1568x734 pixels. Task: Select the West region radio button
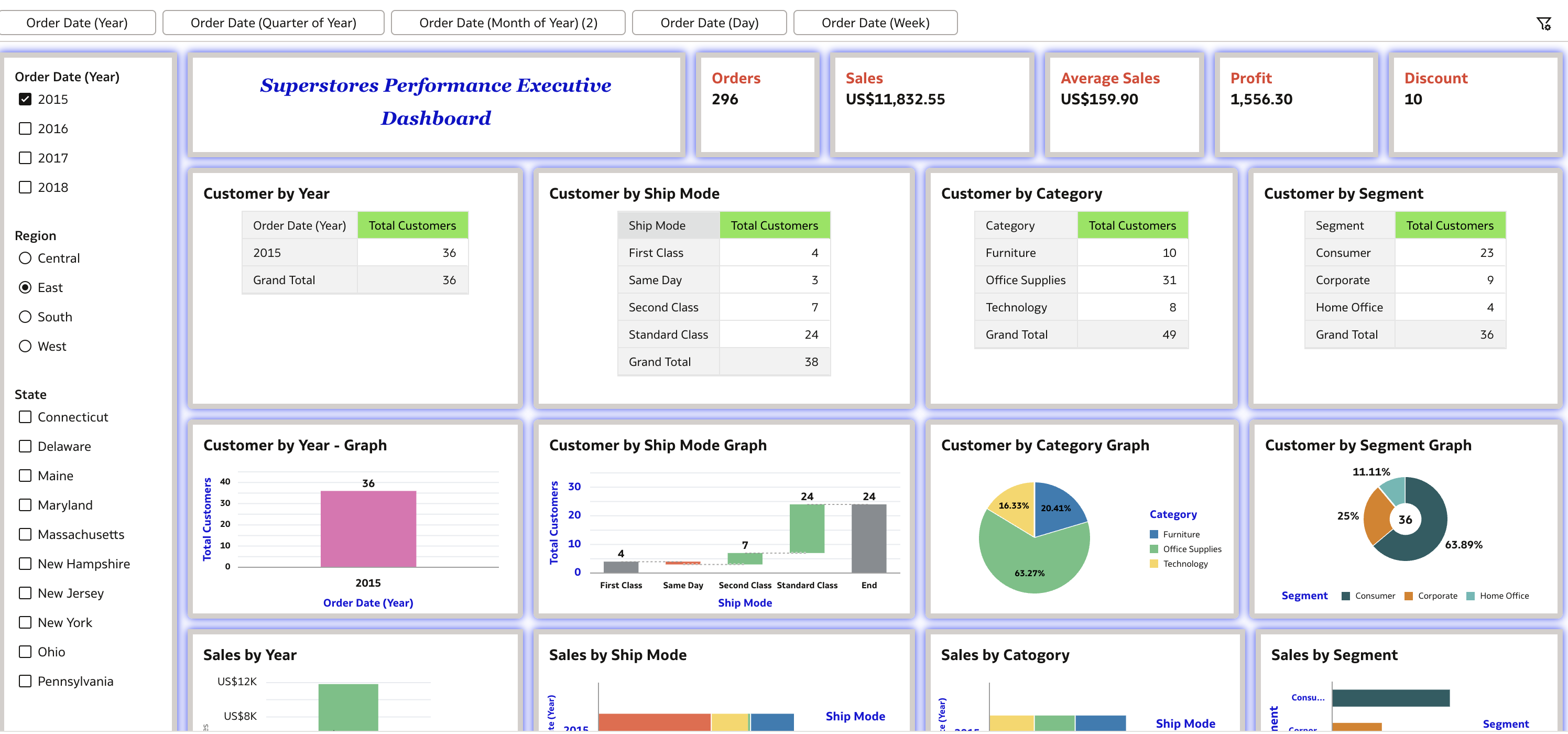25,346
